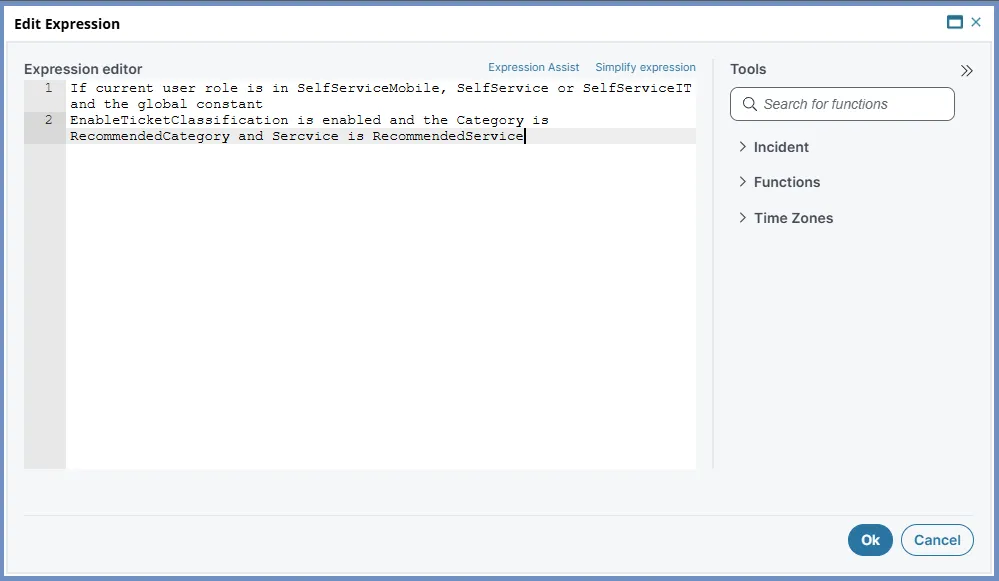999x581 pixels.
Task: Click line number 2 in the gutter
Action: pos(48,120)
